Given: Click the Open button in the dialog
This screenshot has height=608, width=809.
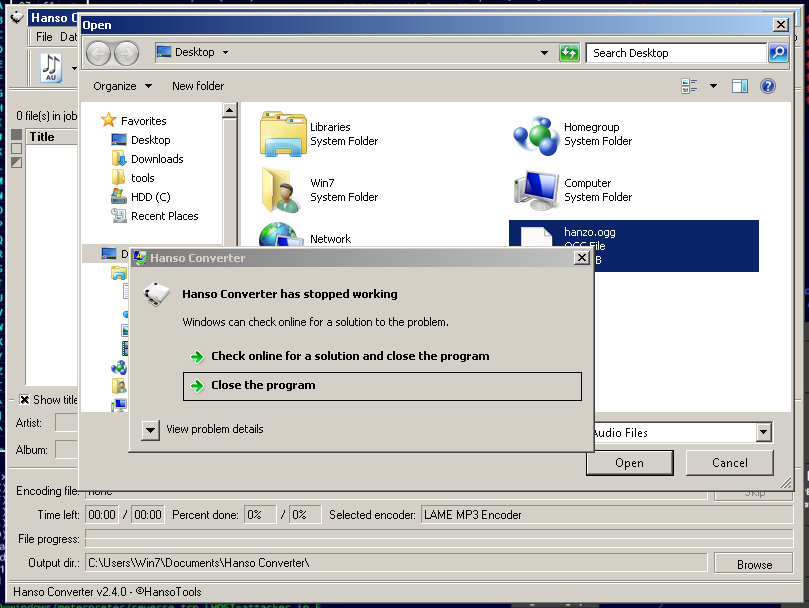Looking at the screenshot, I should pyautogui.click(x=629, y=463).
